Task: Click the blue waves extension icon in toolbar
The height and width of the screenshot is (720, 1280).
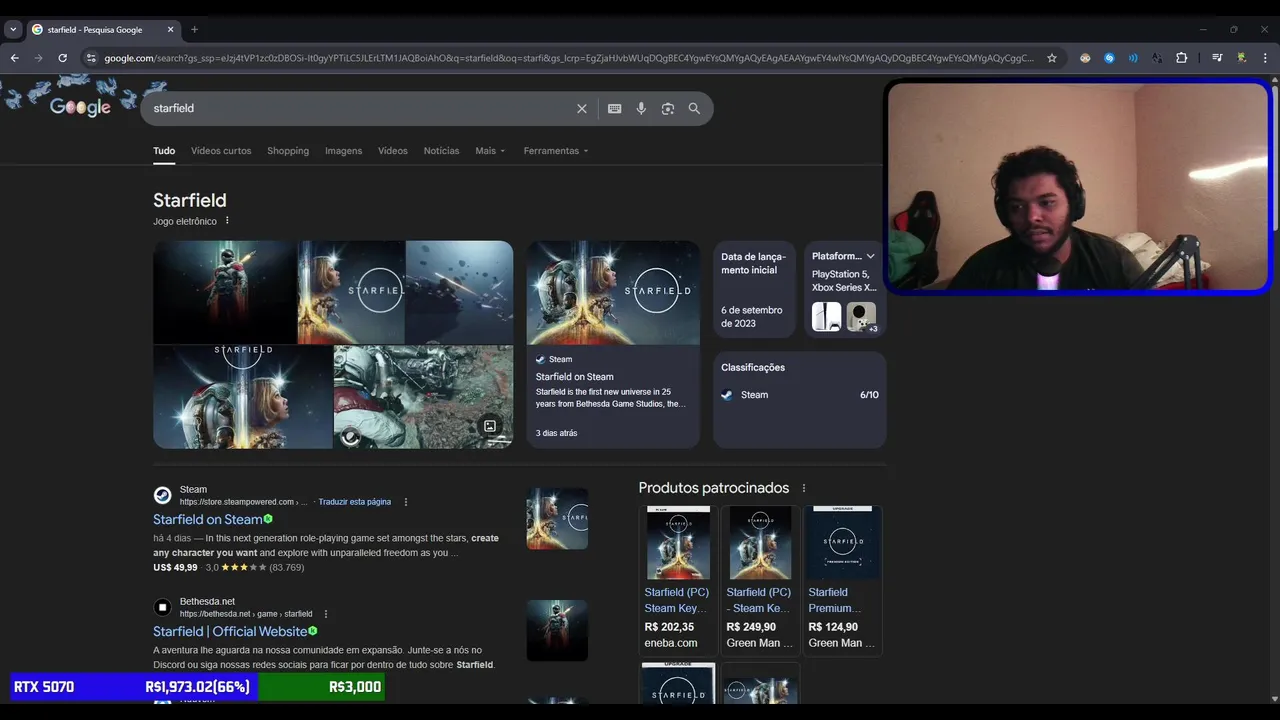Action: (x=1133, y=58)
